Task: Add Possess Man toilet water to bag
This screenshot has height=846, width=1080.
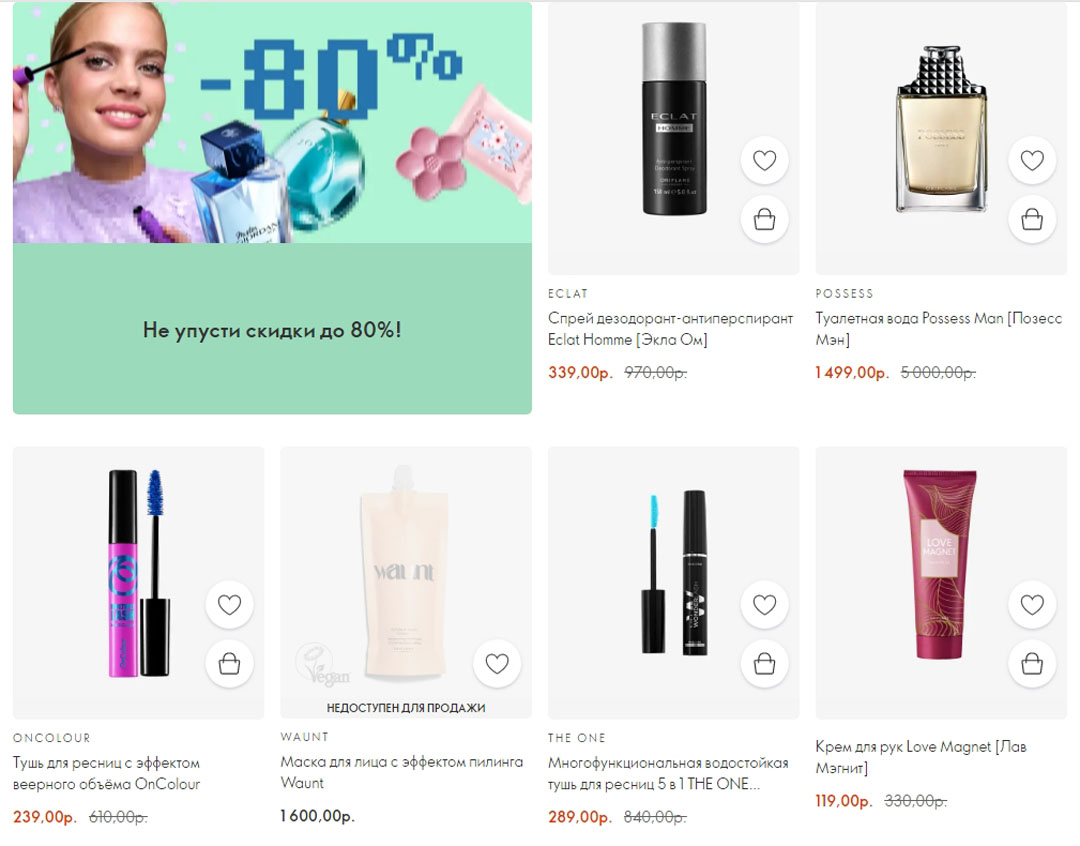Action: pyautogui.click(x=1032, y=220)
